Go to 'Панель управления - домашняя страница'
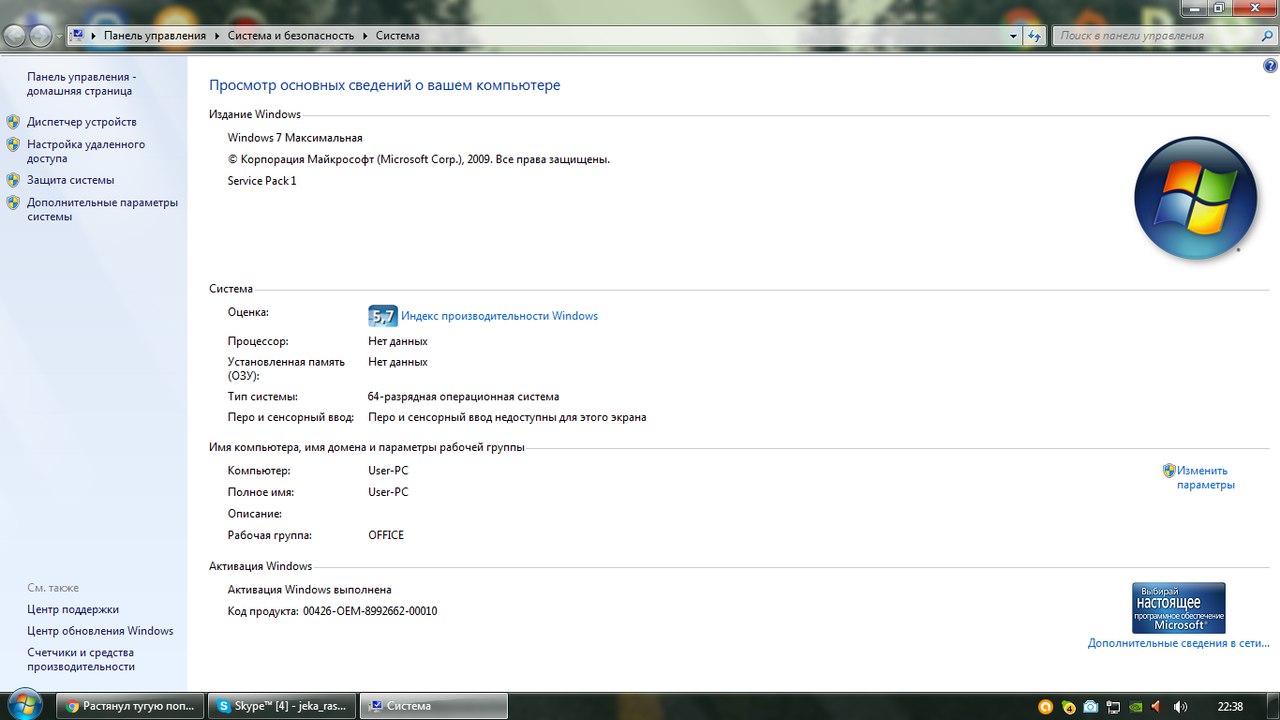1280x720 pixels. 81,84
